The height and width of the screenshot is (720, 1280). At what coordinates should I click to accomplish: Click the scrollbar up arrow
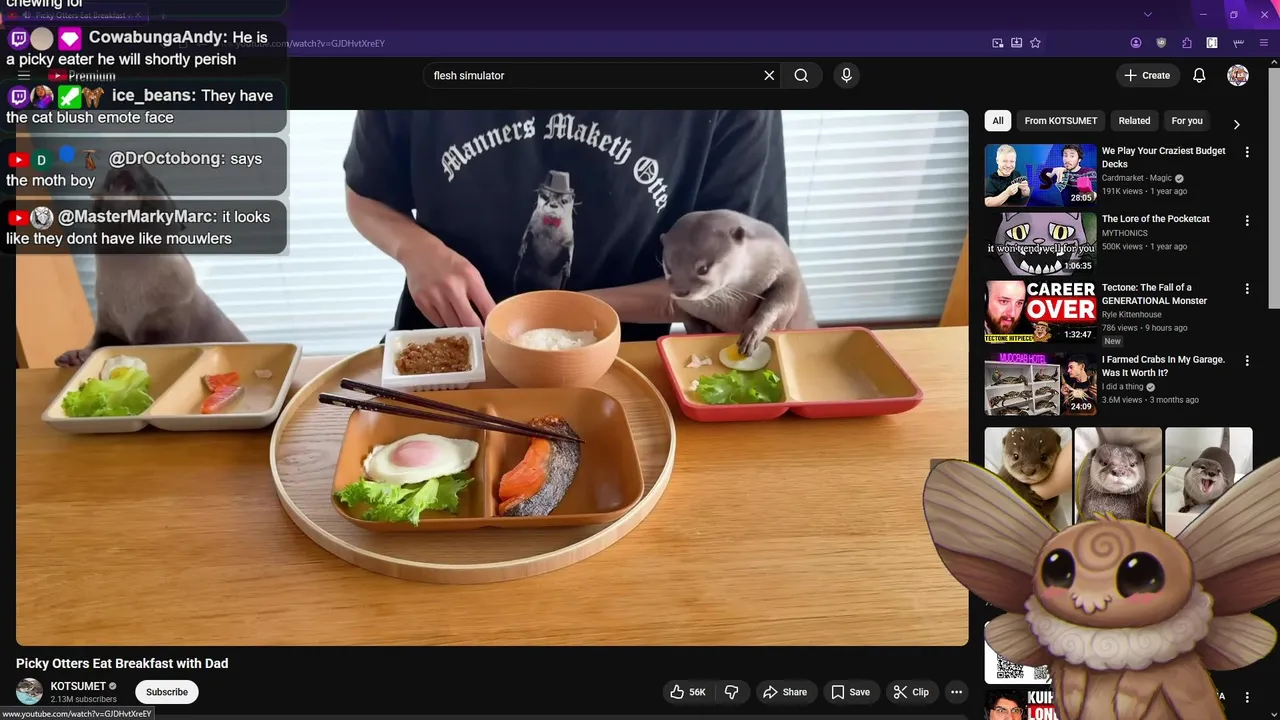coord(1274,64)
